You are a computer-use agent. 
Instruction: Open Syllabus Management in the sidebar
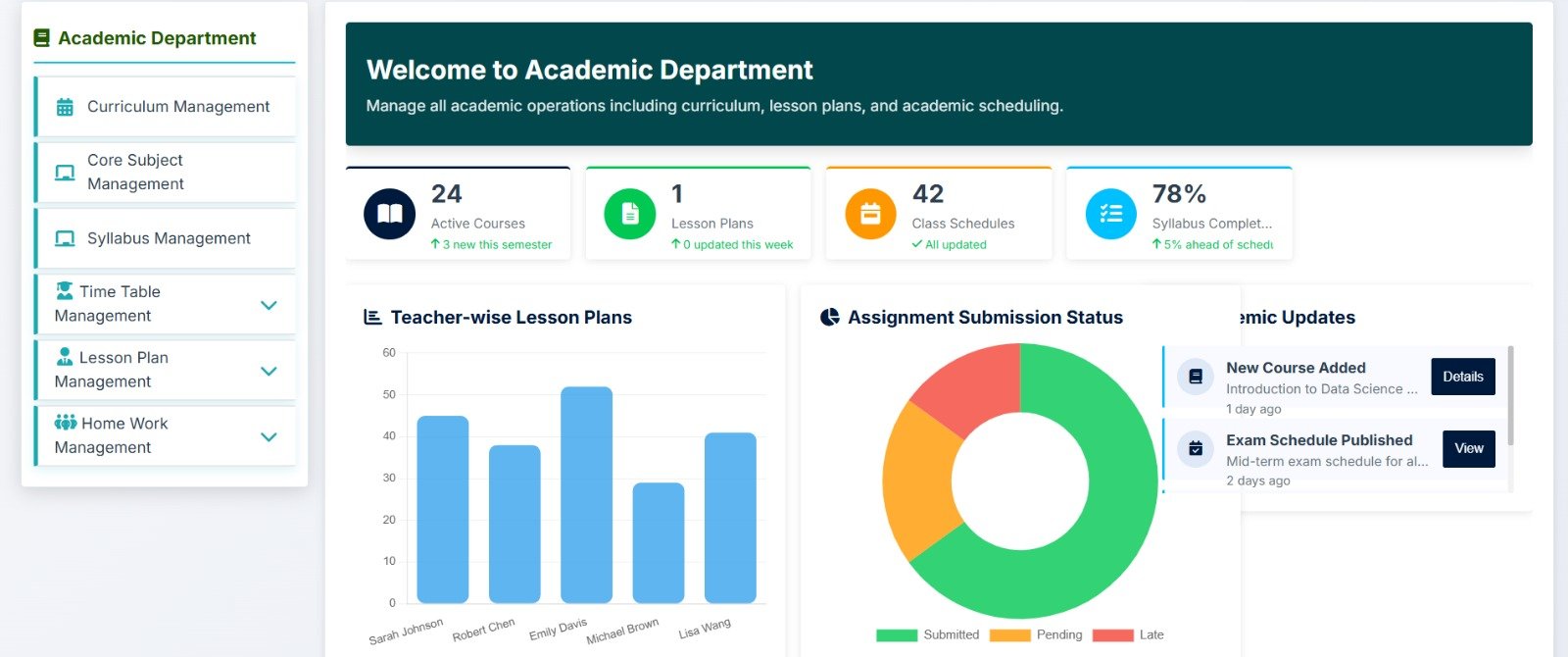(169, 238)
